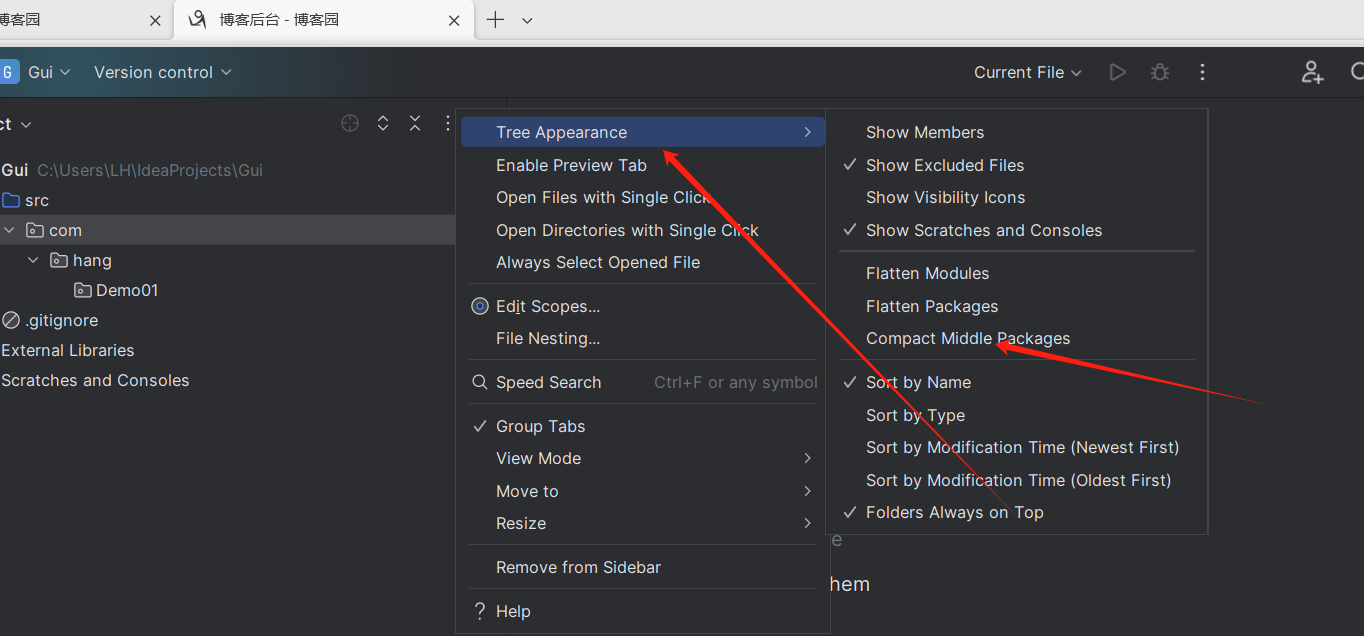The image size is (1364, 636).
Task: Click the Add Collaborator person icon
Action: pyautogui.click(x=1312, y=72)
